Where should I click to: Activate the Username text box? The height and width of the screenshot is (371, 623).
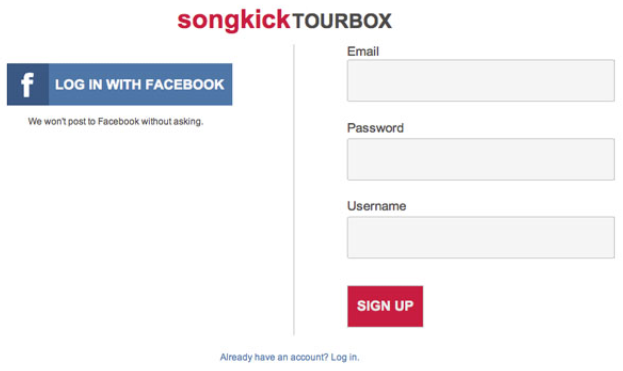[481, 238]
